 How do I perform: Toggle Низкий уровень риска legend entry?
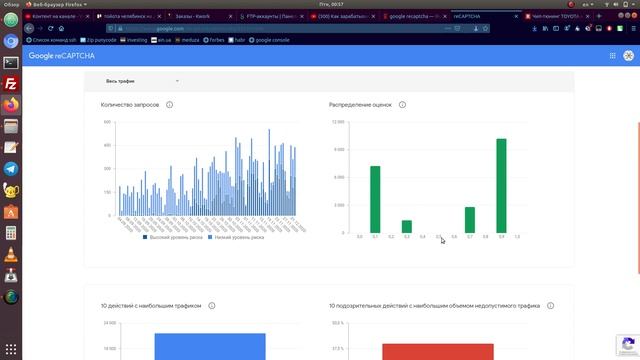(x=236, y=237)
